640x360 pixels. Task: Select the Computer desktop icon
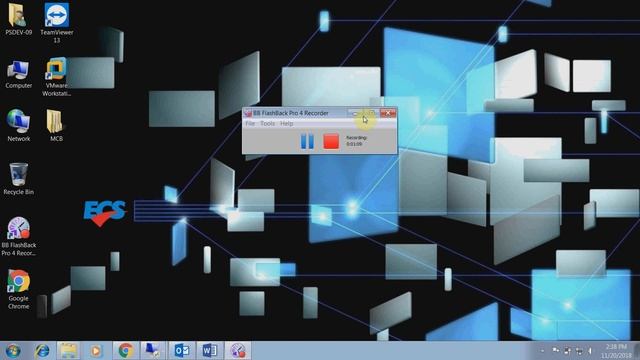18,74
